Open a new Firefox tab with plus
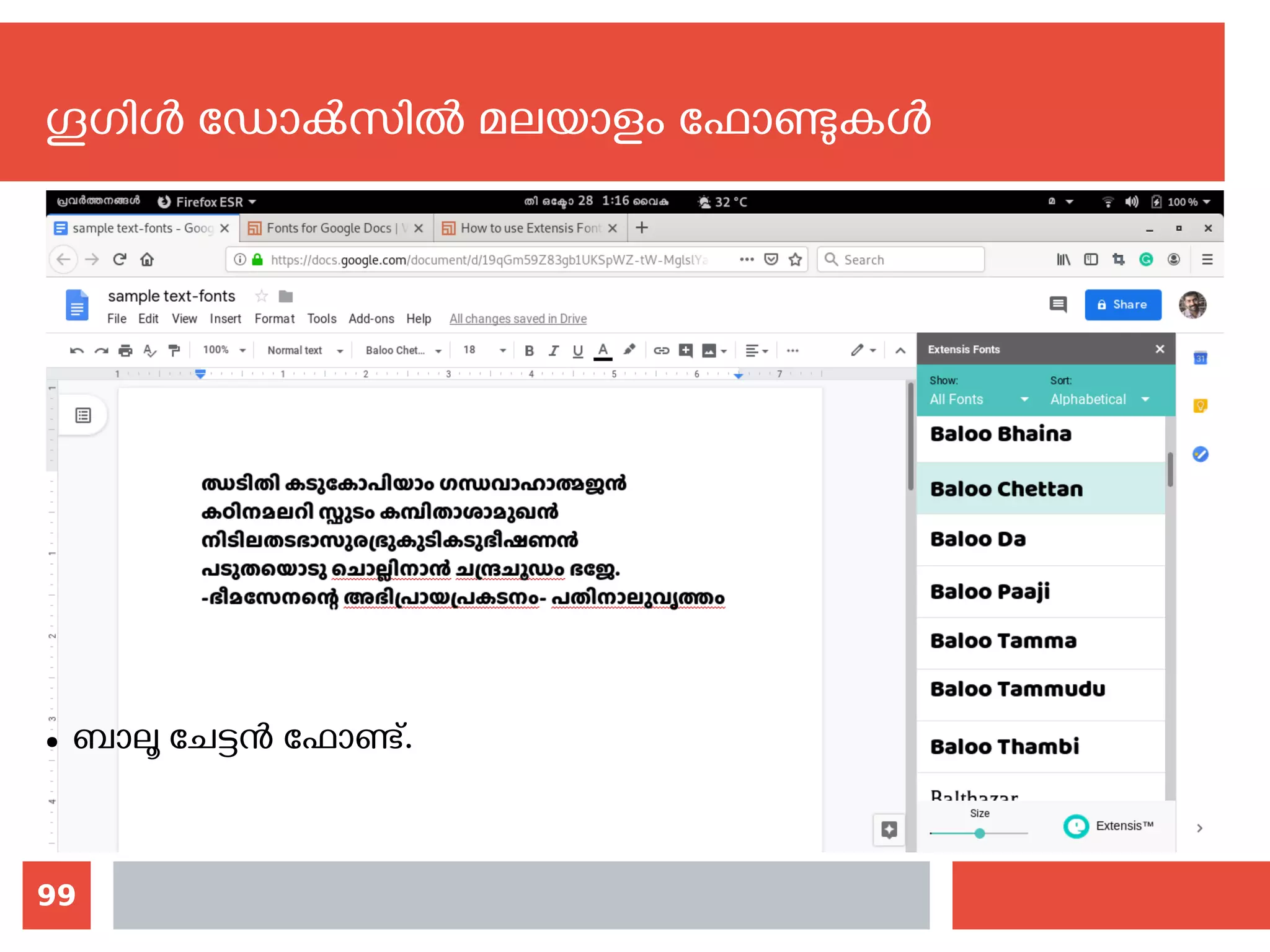The width and height of the screenshot is (1270, 952). click(642, 228)
